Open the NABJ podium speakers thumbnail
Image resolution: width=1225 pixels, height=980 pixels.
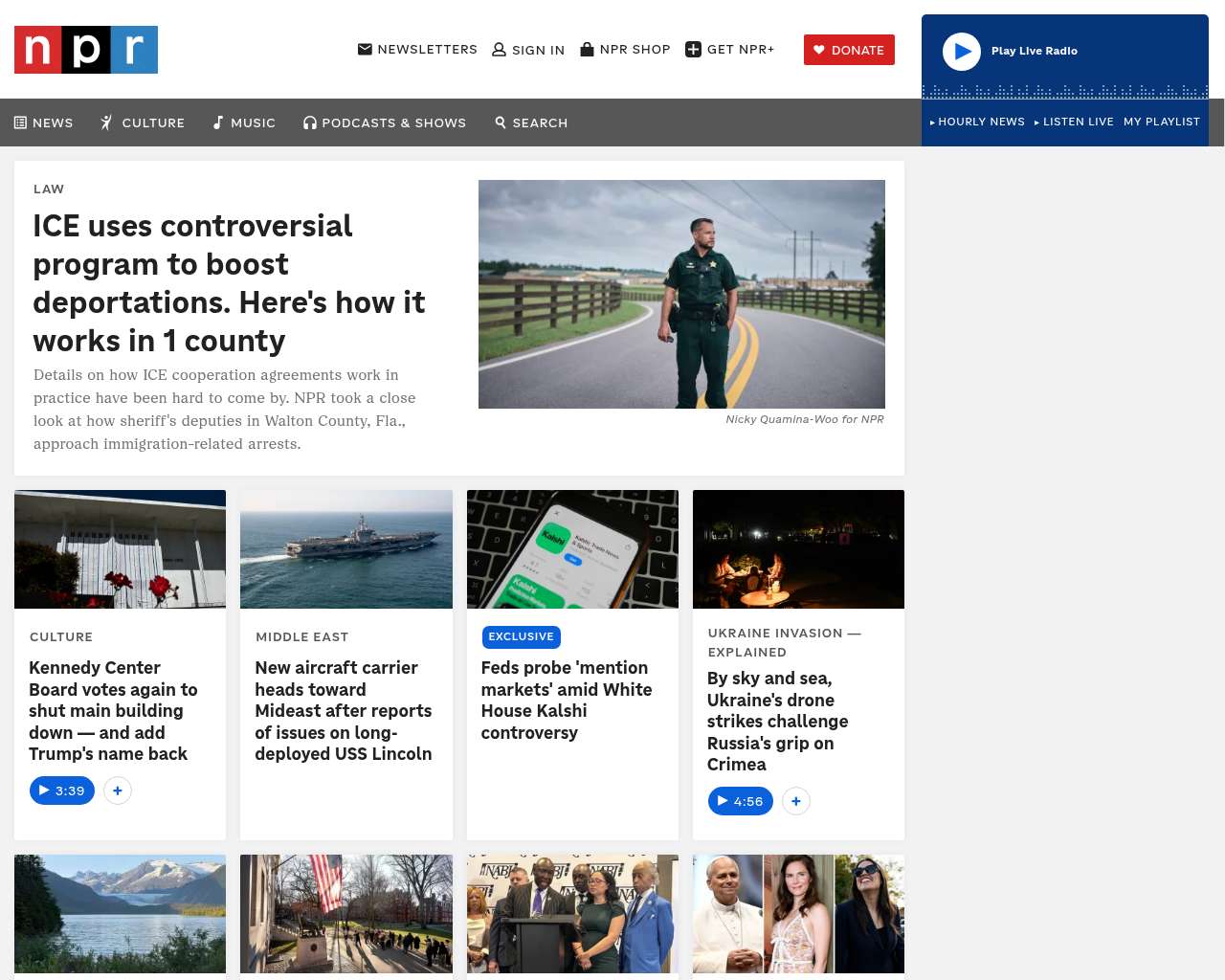[x=572, y=914]
